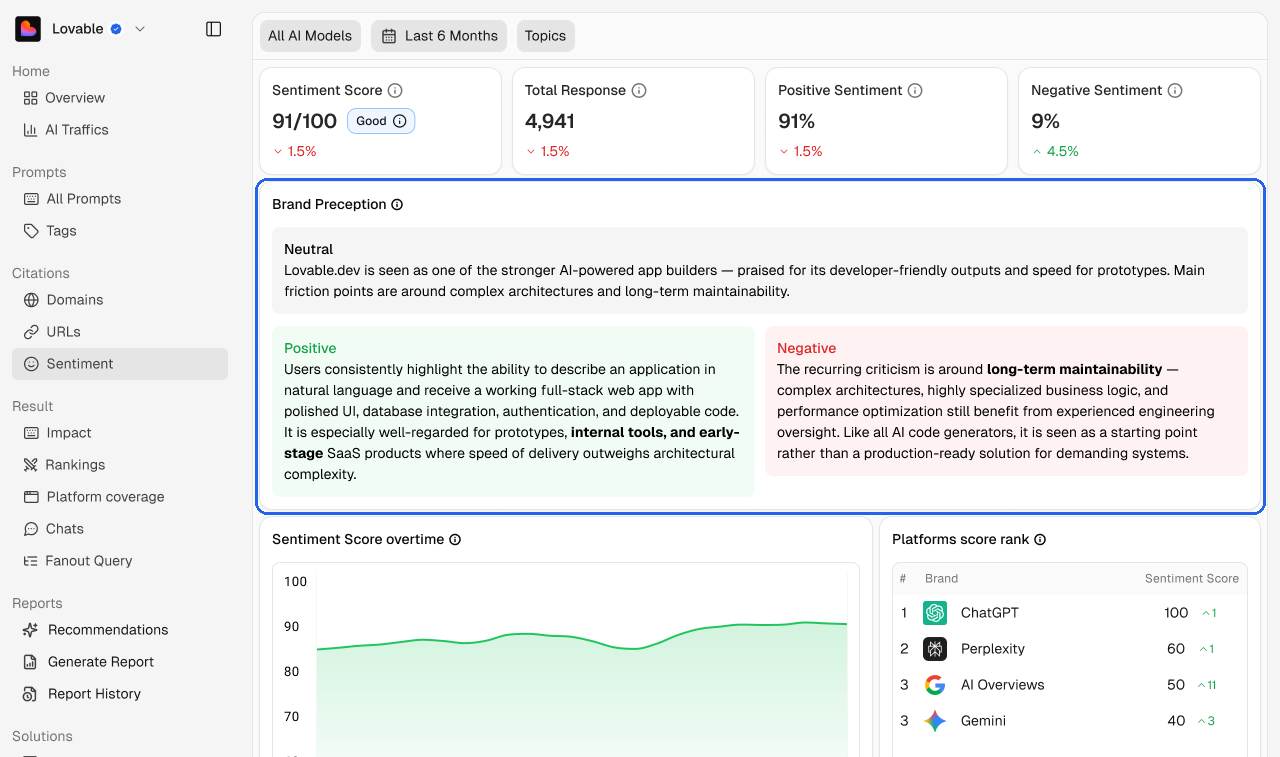The image size is (1280, 757).
Task: Click the Good rating badge
Action: [x=381, y=121]
